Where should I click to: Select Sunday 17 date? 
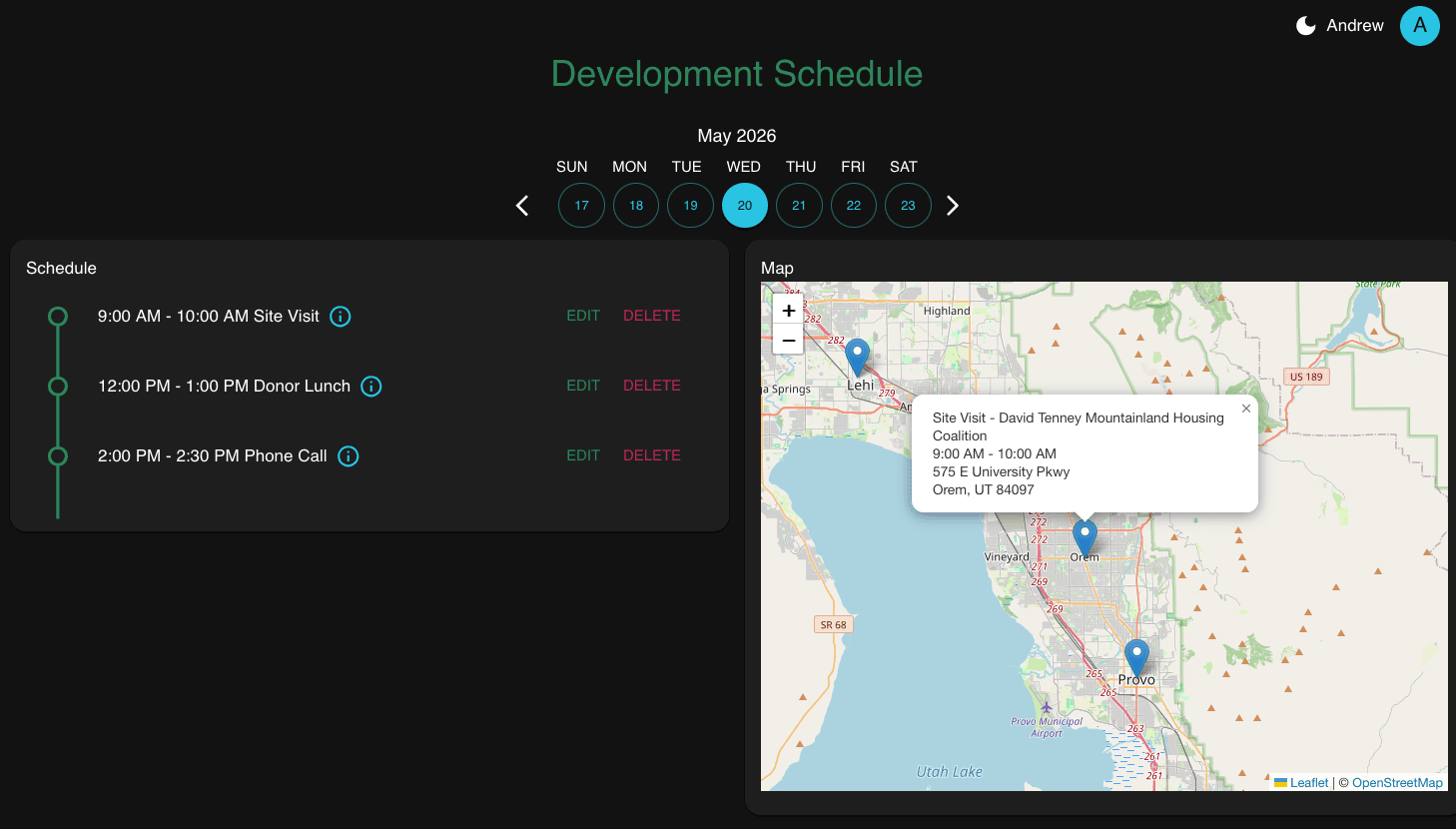tap(581, 206)
